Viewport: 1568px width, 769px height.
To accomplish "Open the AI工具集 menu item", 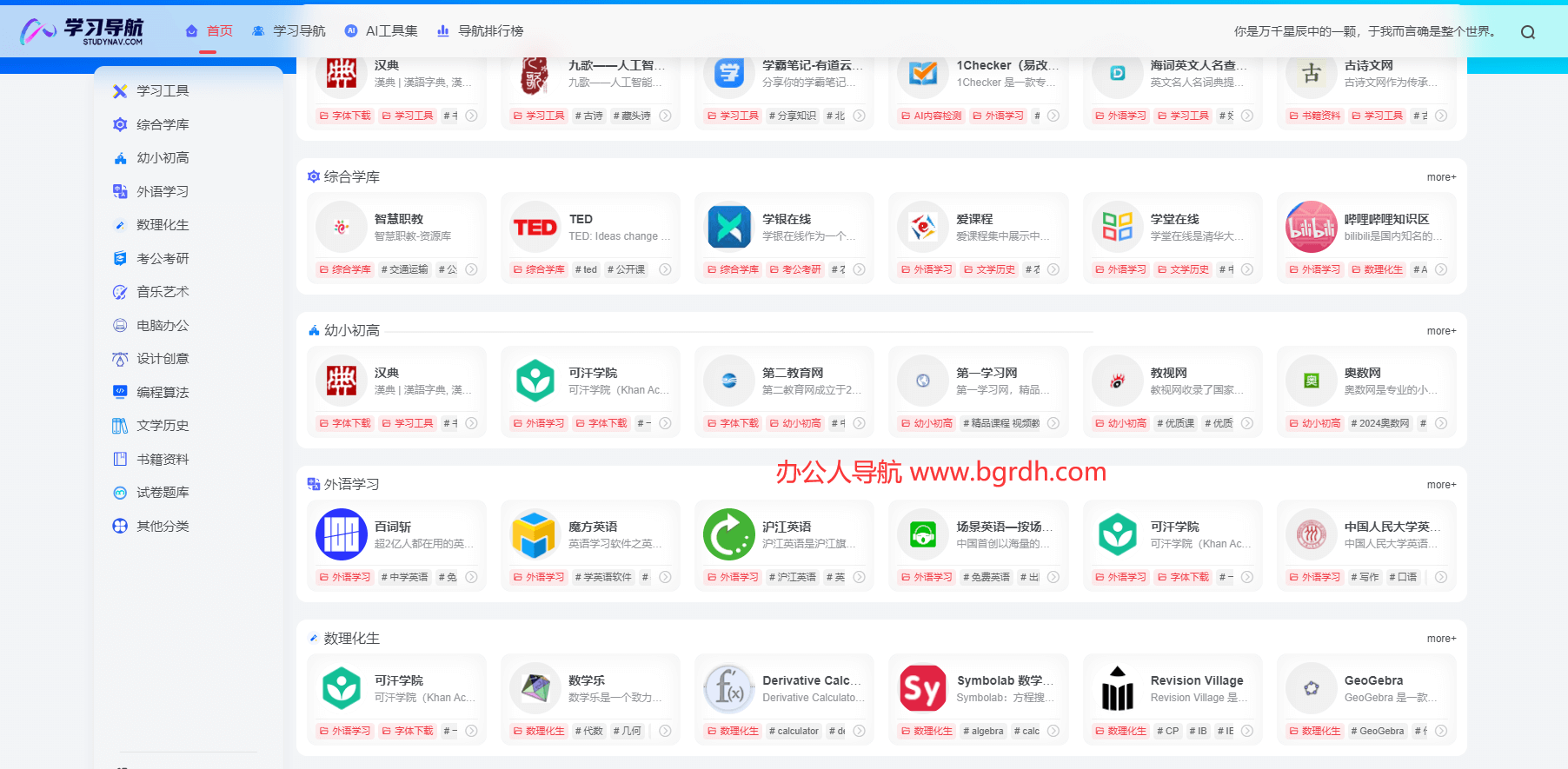I will pos(381,31).
